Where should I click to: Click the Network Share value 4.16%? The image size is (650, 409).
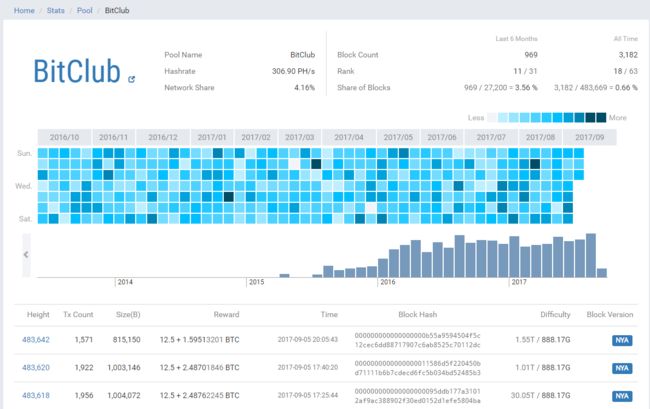point(305,88)
